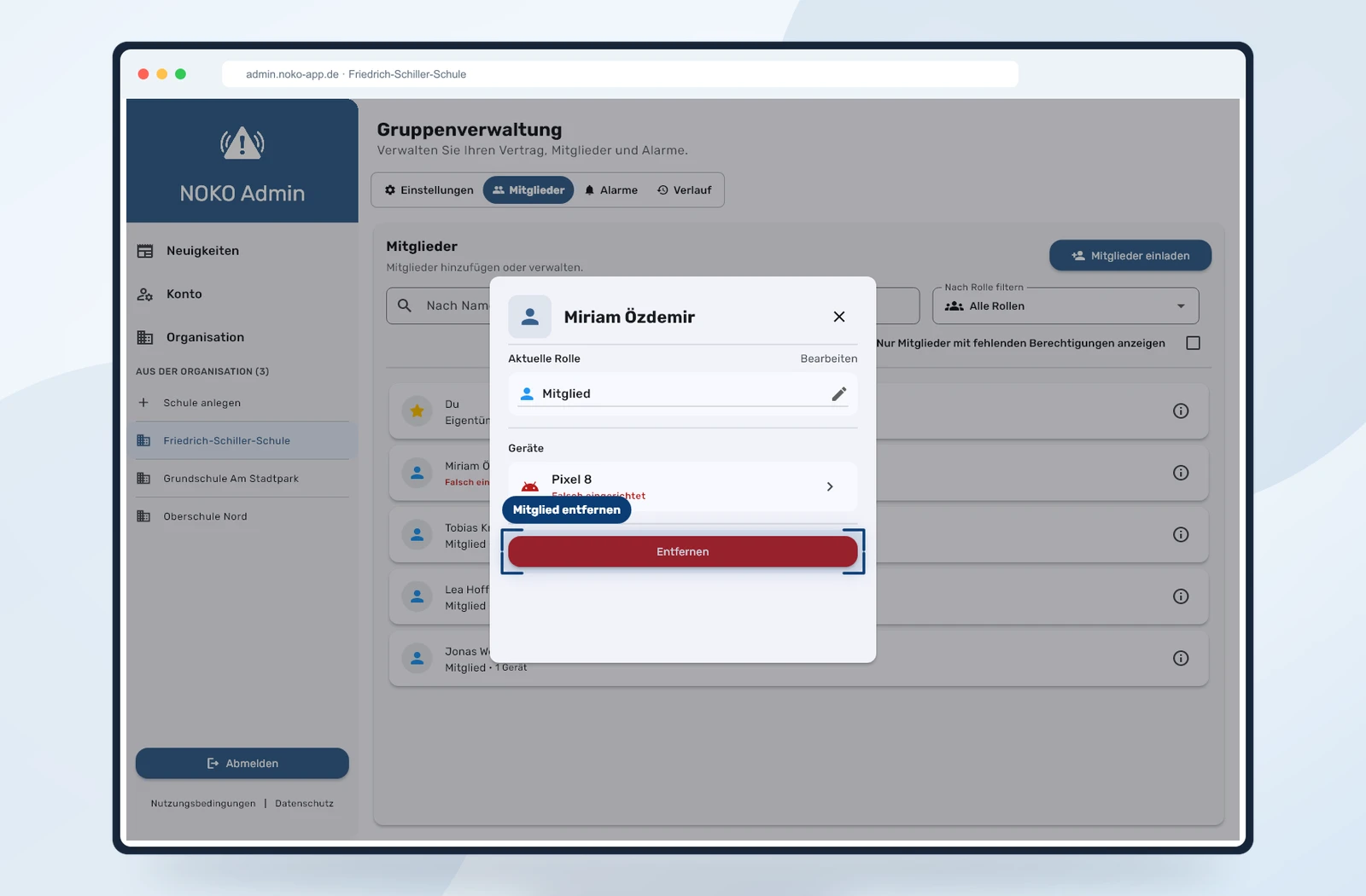Image resolution: width=1366 pixels, height=896 pixels.
Task: Open Neuigkeiten via its news icon
Action: tap(145, 251)
